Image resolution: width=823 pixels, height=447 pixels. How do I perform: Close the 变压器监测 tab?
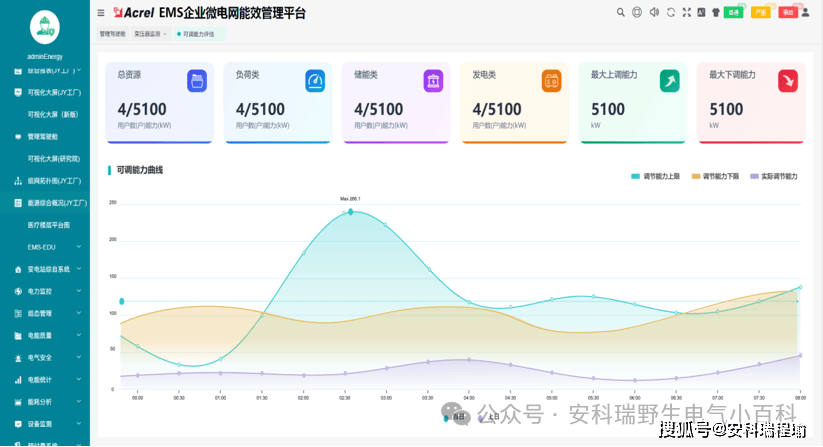coord(165,34)
